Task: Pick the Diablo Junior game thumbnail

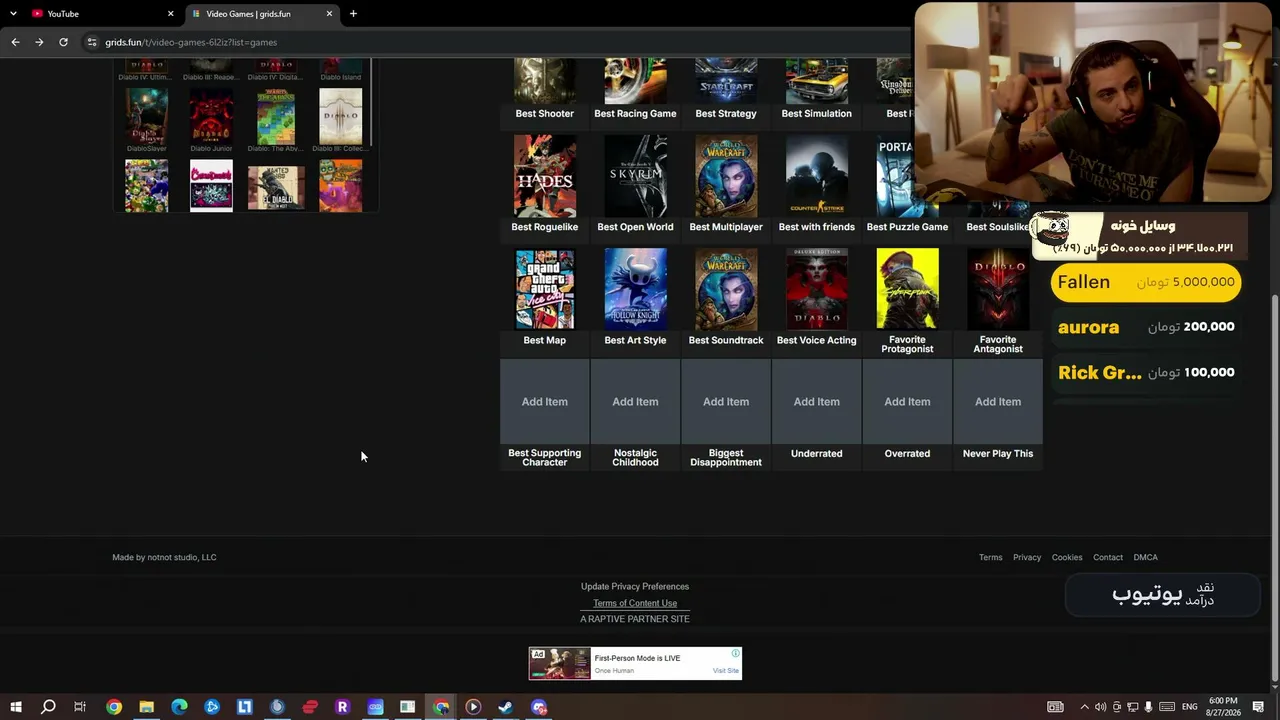Action: 211,116
